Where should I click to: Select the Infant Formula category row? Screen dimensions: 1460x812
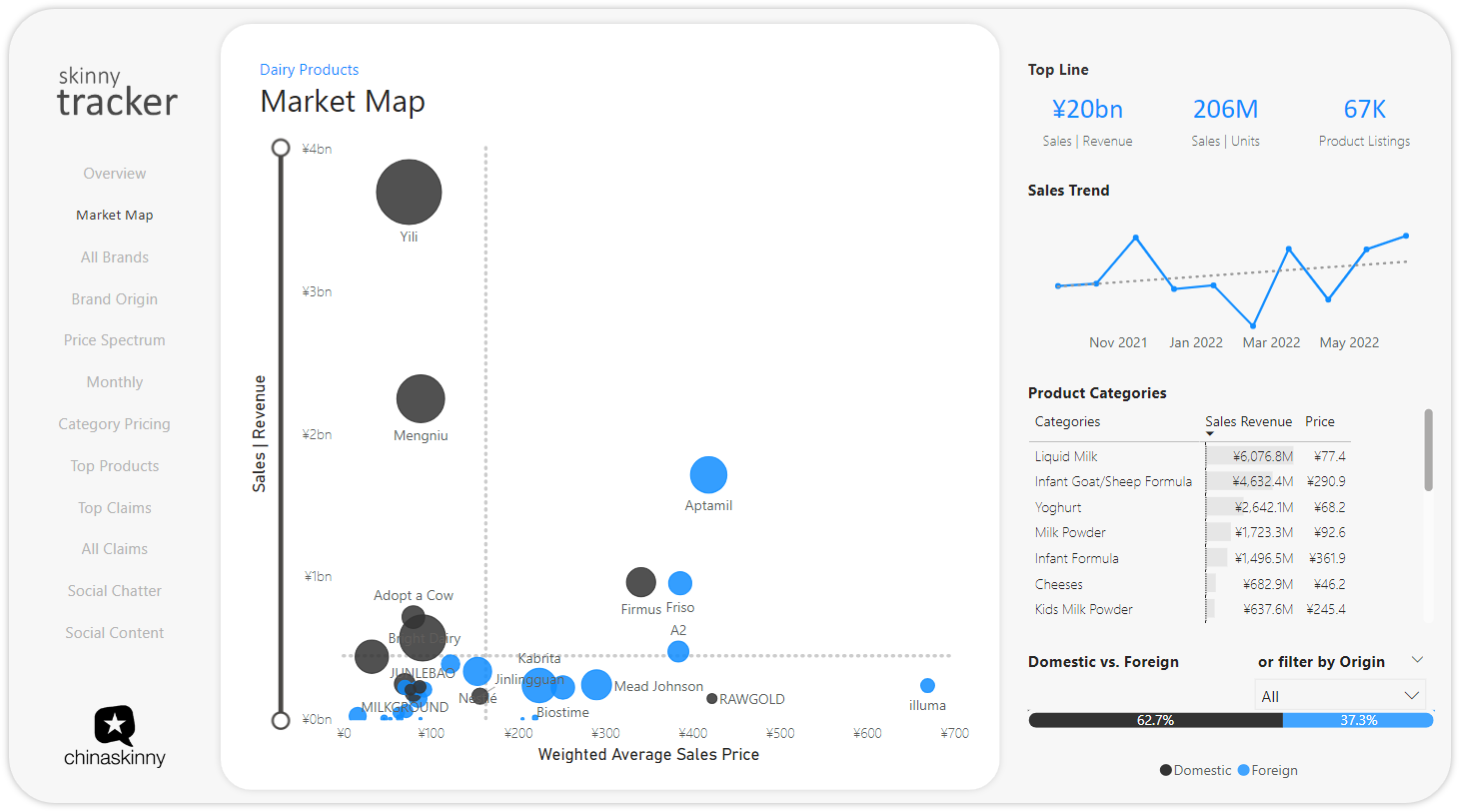[x=1190, y=558]
